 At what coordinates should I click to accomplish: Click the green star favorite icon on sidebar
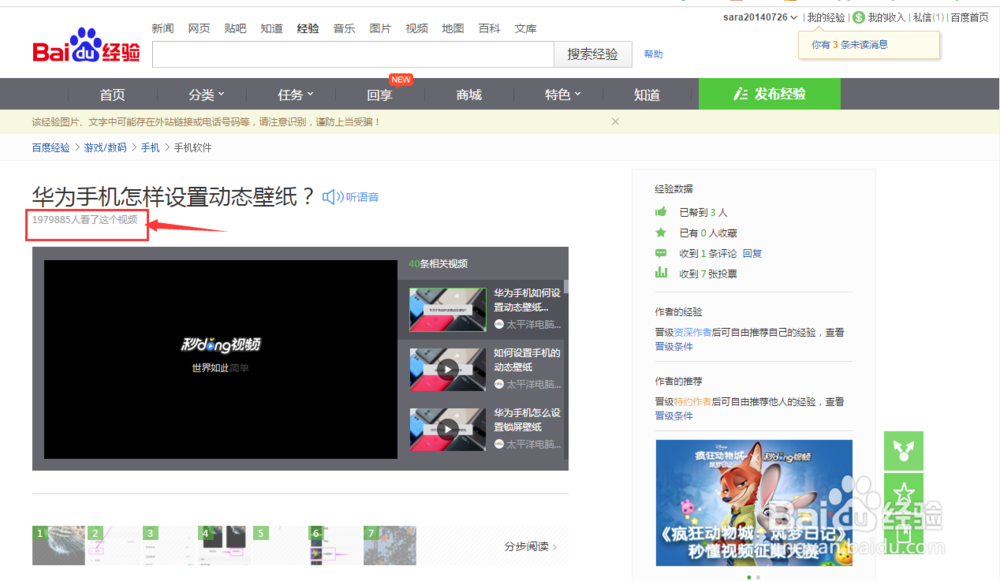click(903, 492)
